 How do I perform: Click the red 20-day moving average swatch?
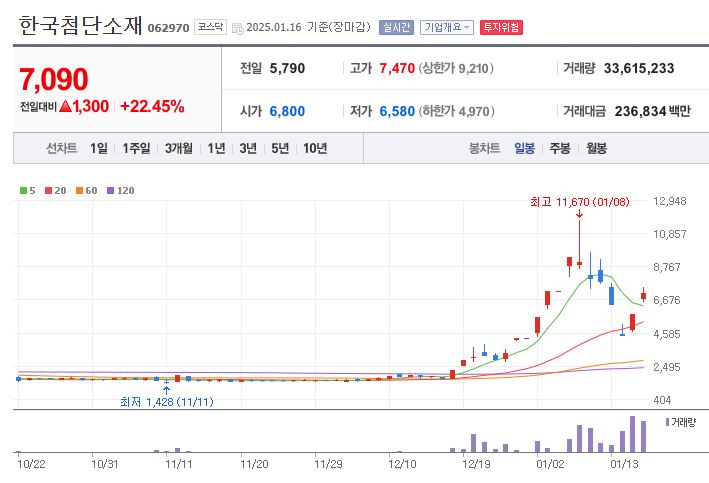pyautogui.click(x=49, y=191)
